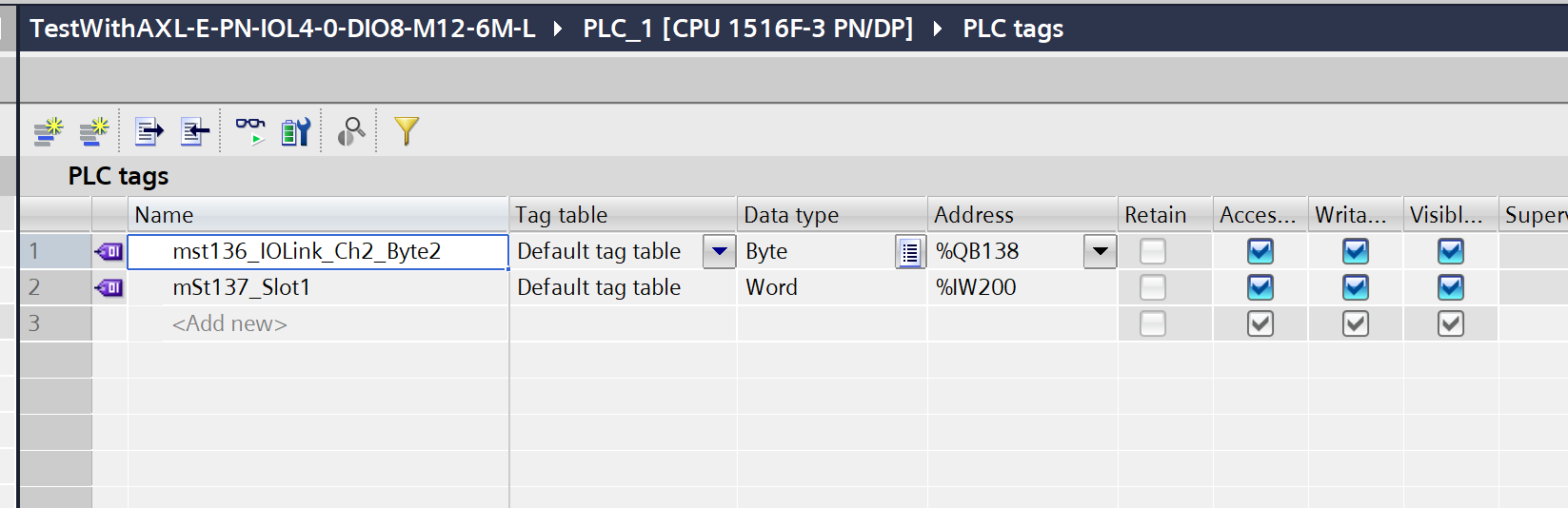Select the PLC tags breadcrumb item
This screenshot has height=508, width=1568.
(x=1013, y=29)
